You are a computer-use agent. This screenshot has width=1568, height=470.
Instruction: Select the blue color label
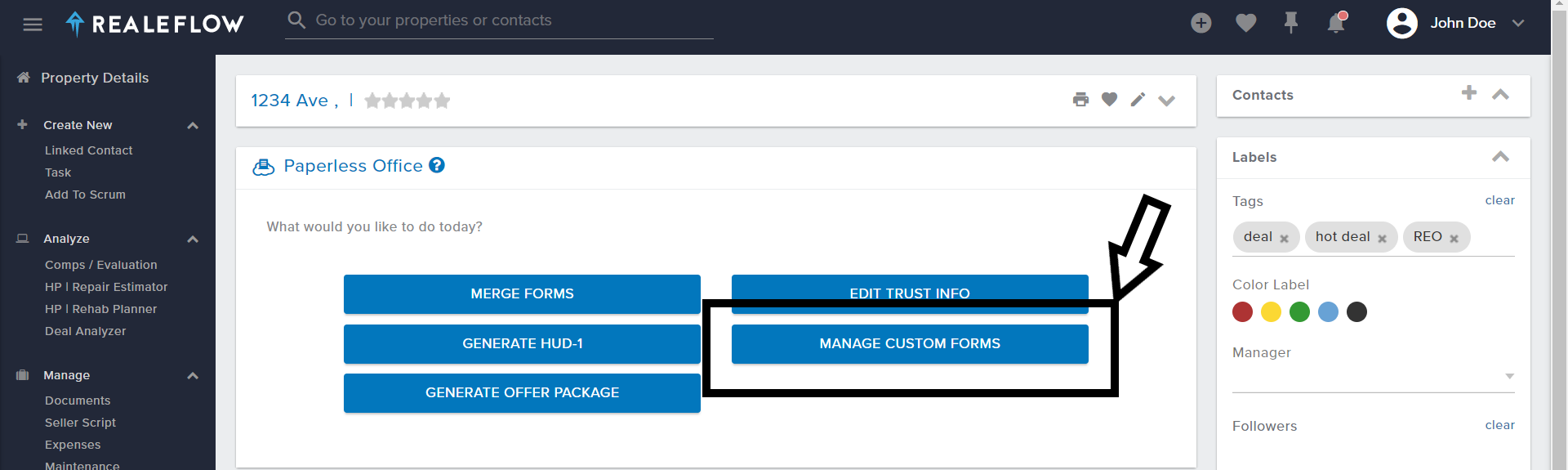1328,311
